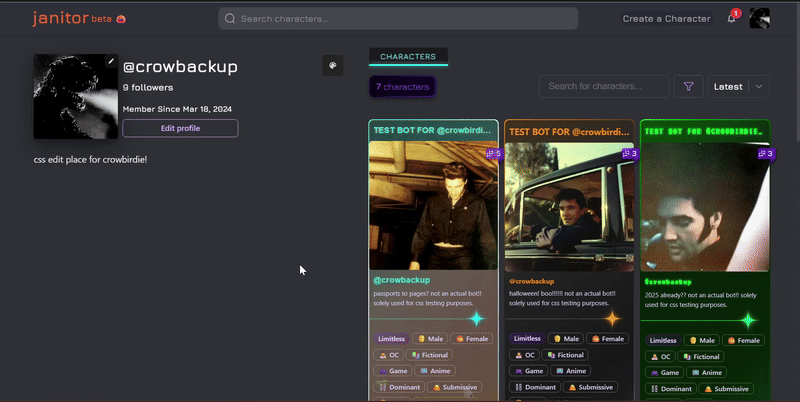Viewport: 800px width, 402px height.
Task: Open the user avatar menu in header
Action: 759,18
